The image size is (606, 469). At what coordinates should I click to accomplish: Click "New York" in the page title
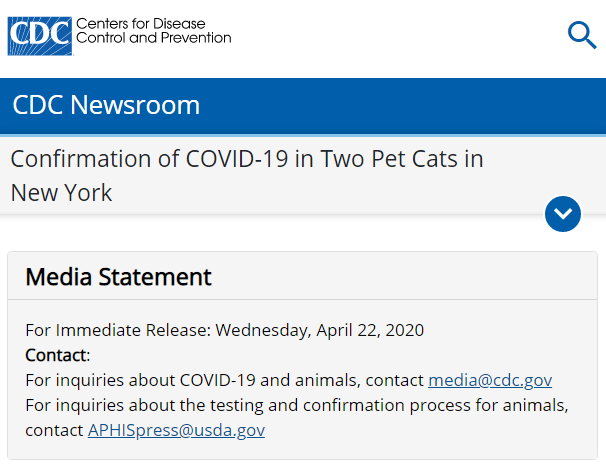(x=61, y=193)
